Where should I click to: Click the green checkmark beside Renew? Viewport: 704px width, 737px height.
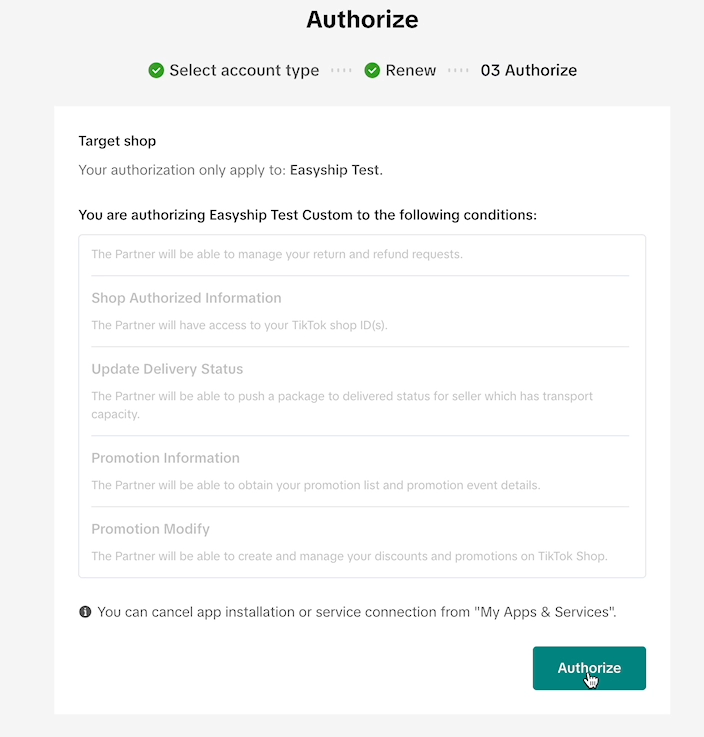pos(372,71)
